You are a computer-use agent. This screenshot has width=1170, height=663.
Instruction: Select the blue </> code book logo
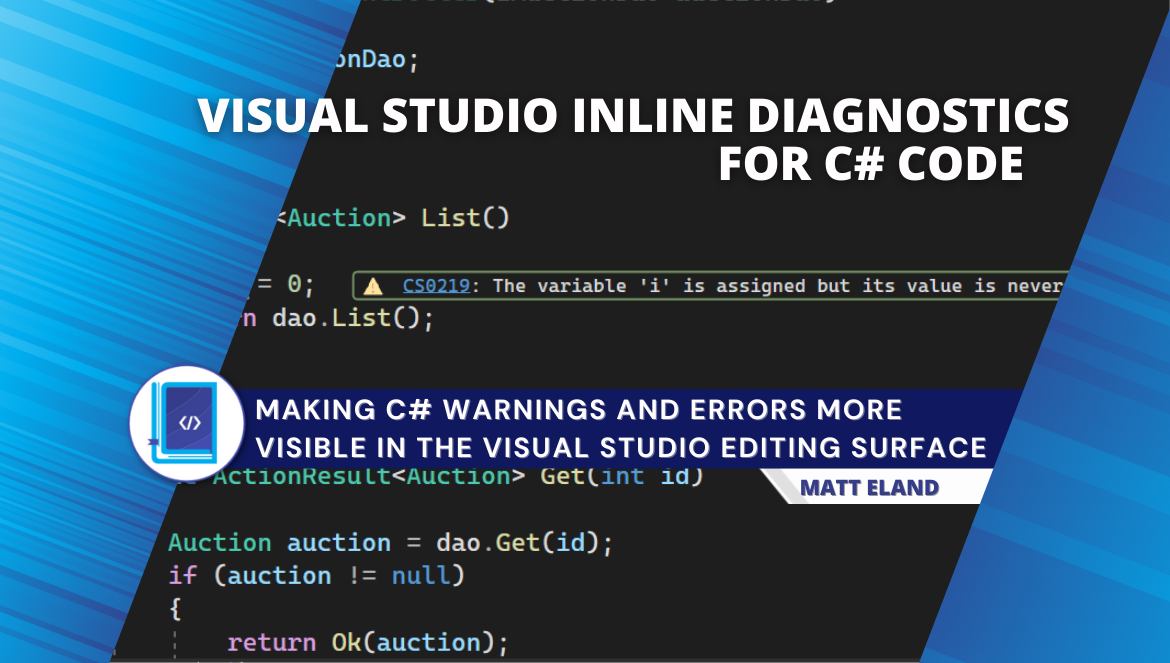186,423
